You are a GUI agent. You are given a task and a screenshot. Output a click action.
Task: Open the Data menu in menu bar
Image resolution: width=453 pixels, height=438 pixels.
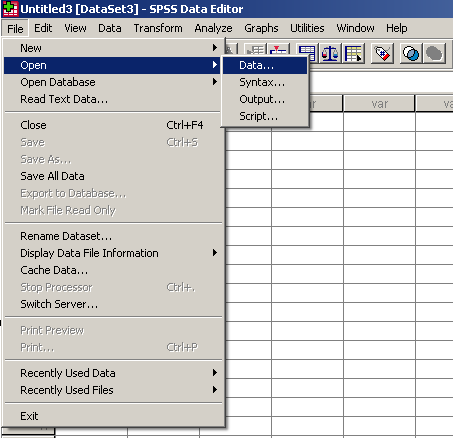[x=110, y=28]
